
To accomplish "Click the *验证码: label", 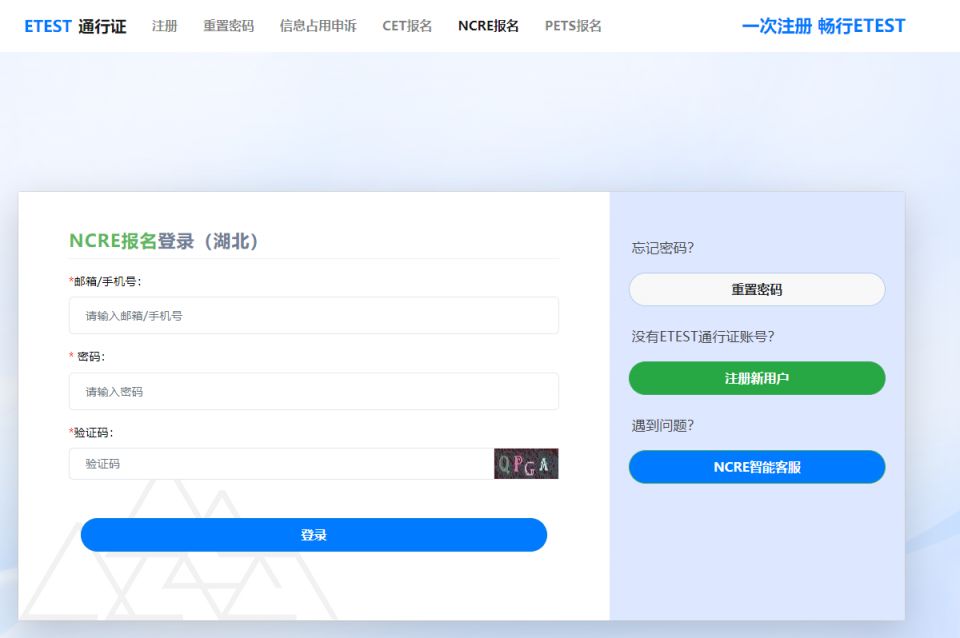I will tap(91, 432).
